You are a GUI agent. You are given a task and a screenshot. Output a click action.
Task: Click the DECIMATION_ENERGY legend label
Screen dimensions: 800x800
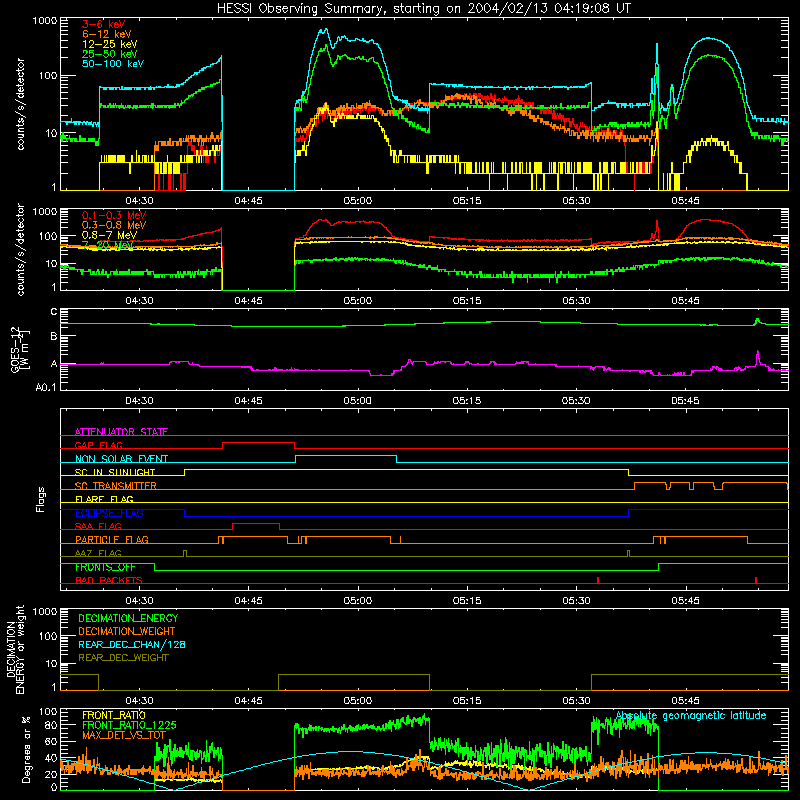pos(128,618)
